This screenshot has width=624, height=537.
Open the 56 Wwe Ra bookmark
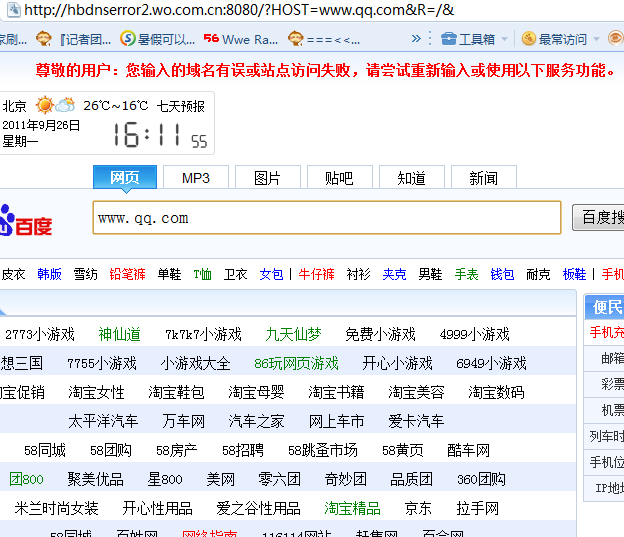(240, 39)
